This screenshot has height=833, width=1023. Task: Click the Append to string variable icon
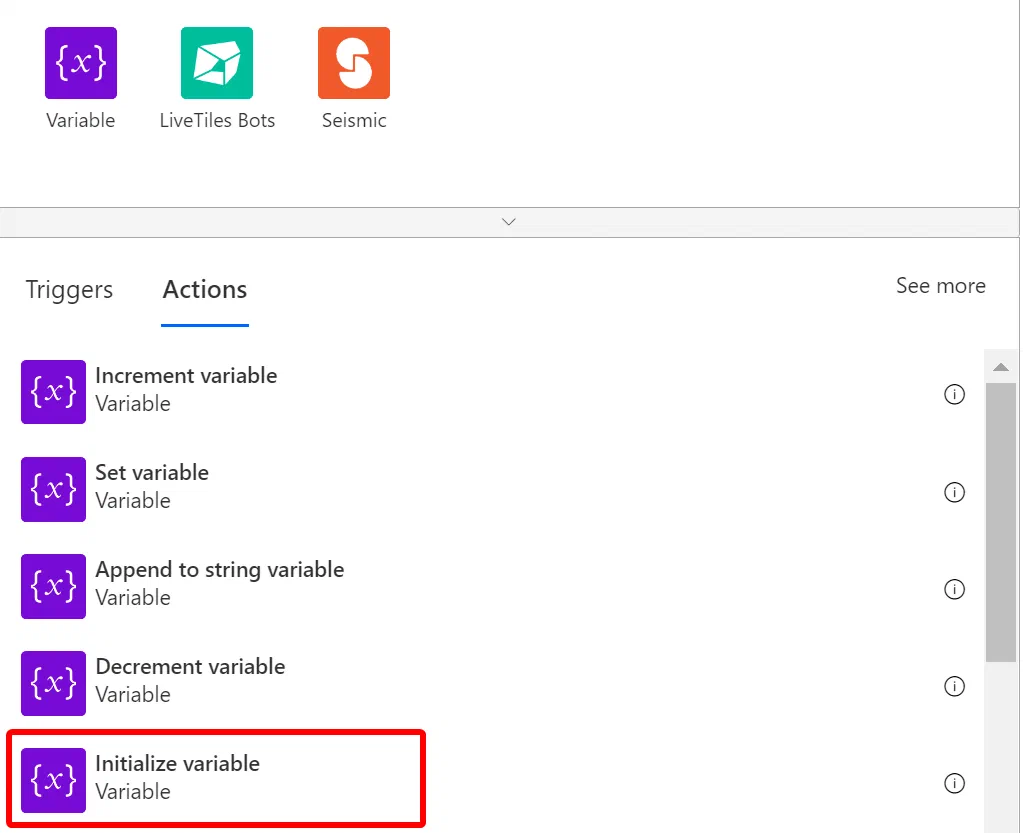53,586
